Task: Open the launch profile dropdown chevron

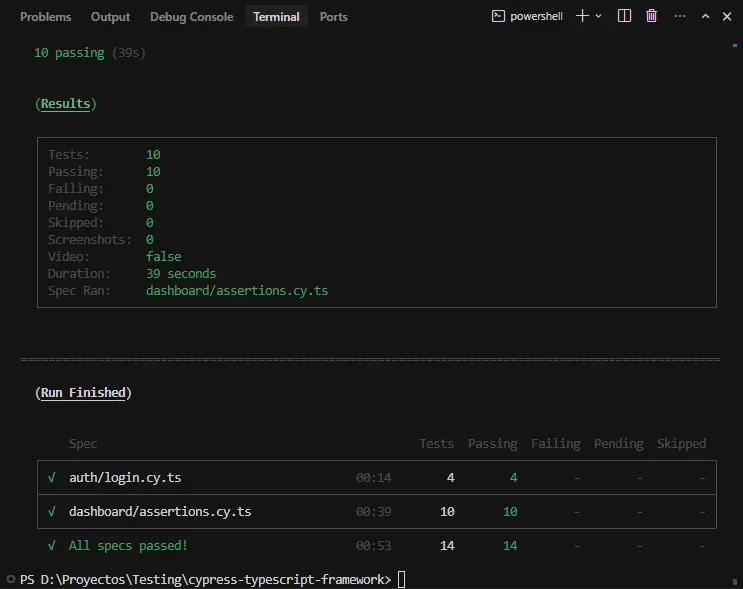Action: 598,16
